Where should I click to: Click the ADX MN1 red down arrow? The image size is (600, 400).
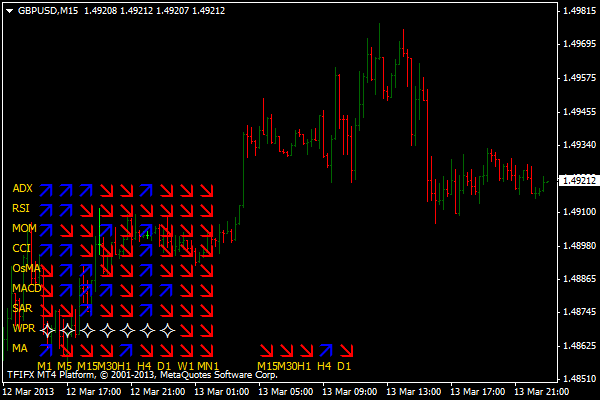[207, 190]
